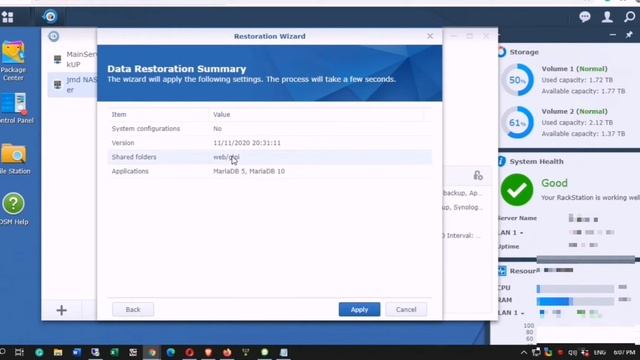Screen dimensions: 640x360
Task: Cancel the Restoration Wizard
Action: [406, 309]
